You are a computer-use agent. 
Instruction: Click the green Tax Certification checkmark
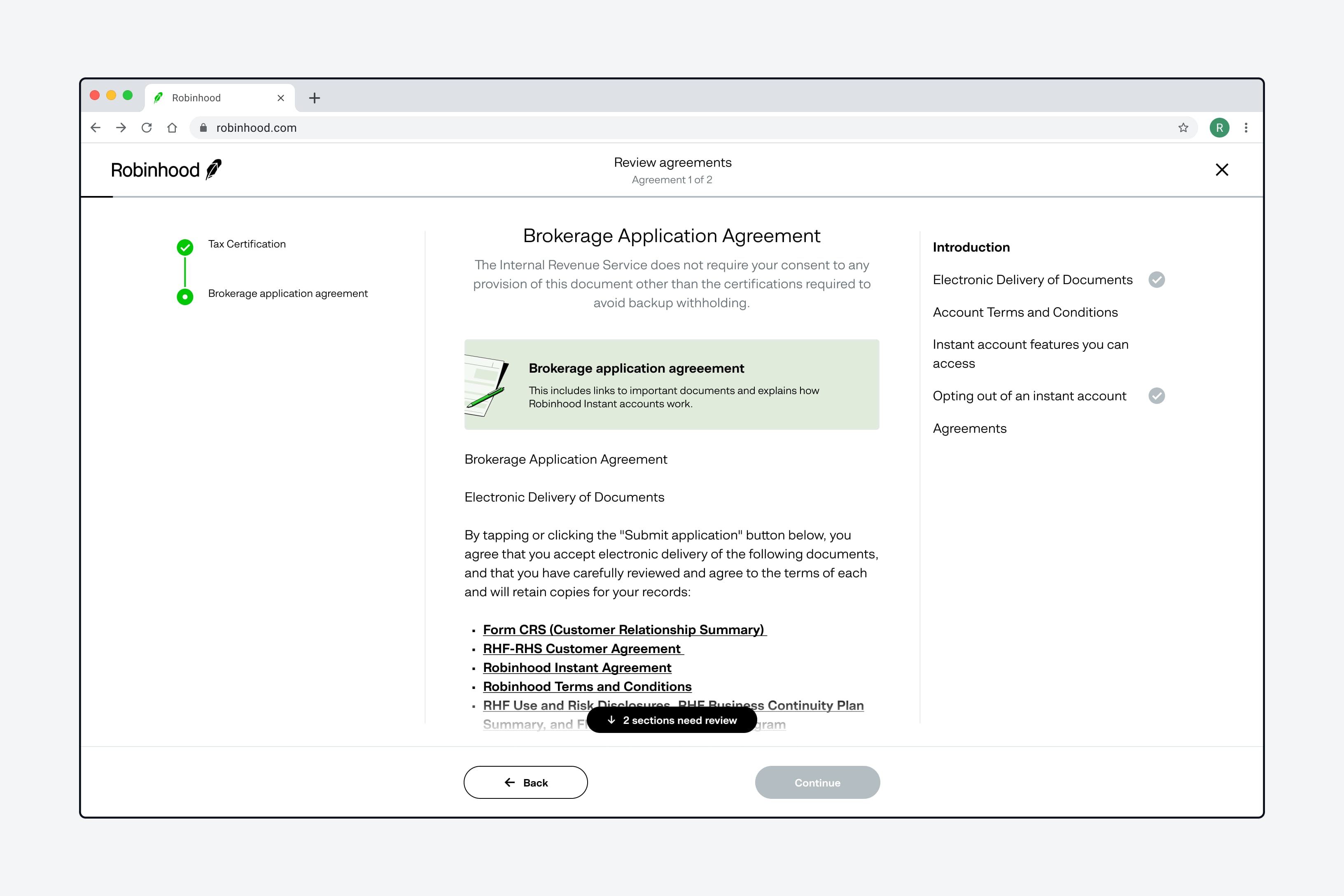point(184,247)
